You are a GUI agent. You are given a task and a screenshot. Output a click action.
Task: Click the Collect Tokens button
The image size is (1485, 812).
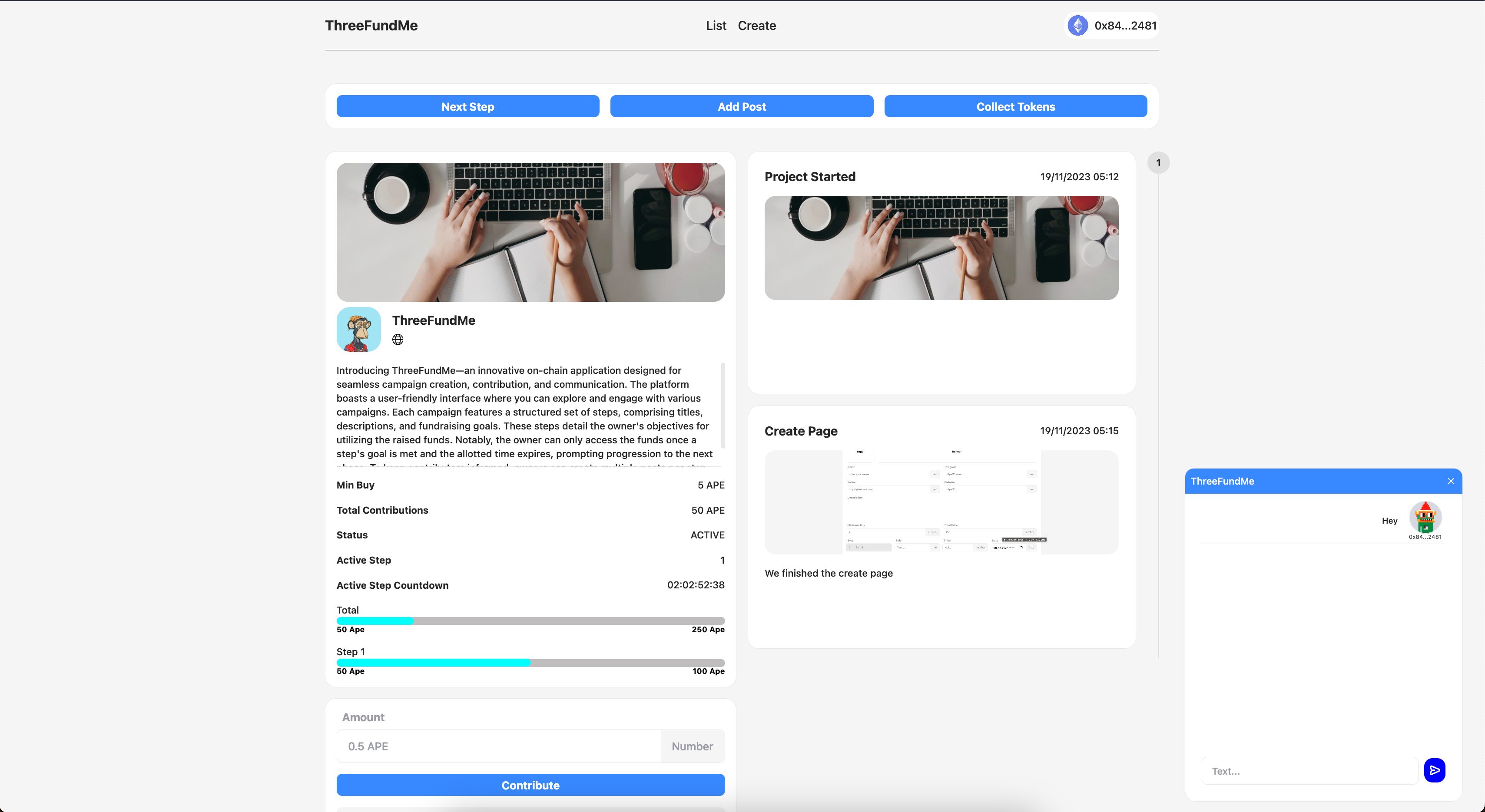(1015, 107)
